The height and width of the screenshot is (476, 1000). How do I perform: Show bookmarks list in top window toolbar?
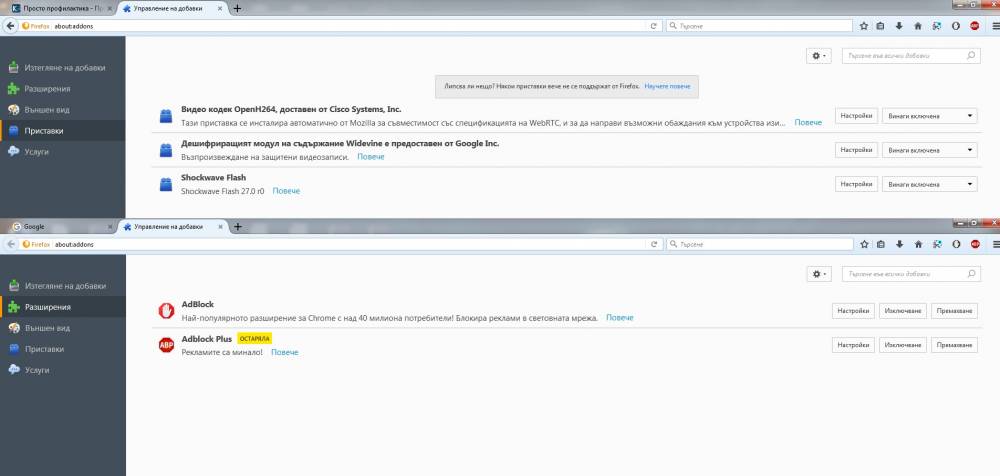881,26
